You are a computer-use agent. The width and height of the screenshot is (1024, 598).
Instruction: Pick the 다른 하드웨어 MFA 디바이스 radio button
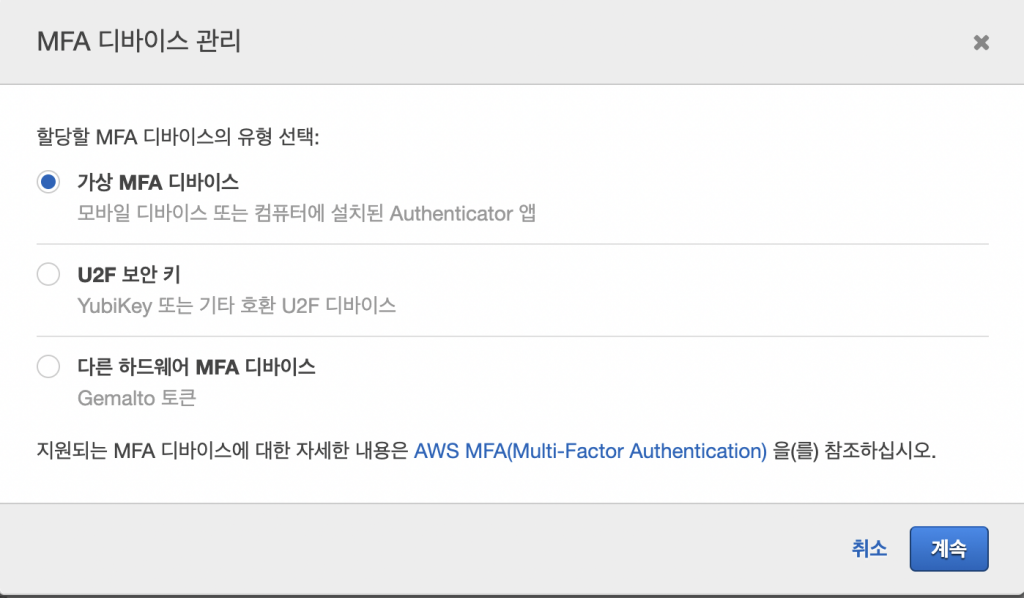48,367
